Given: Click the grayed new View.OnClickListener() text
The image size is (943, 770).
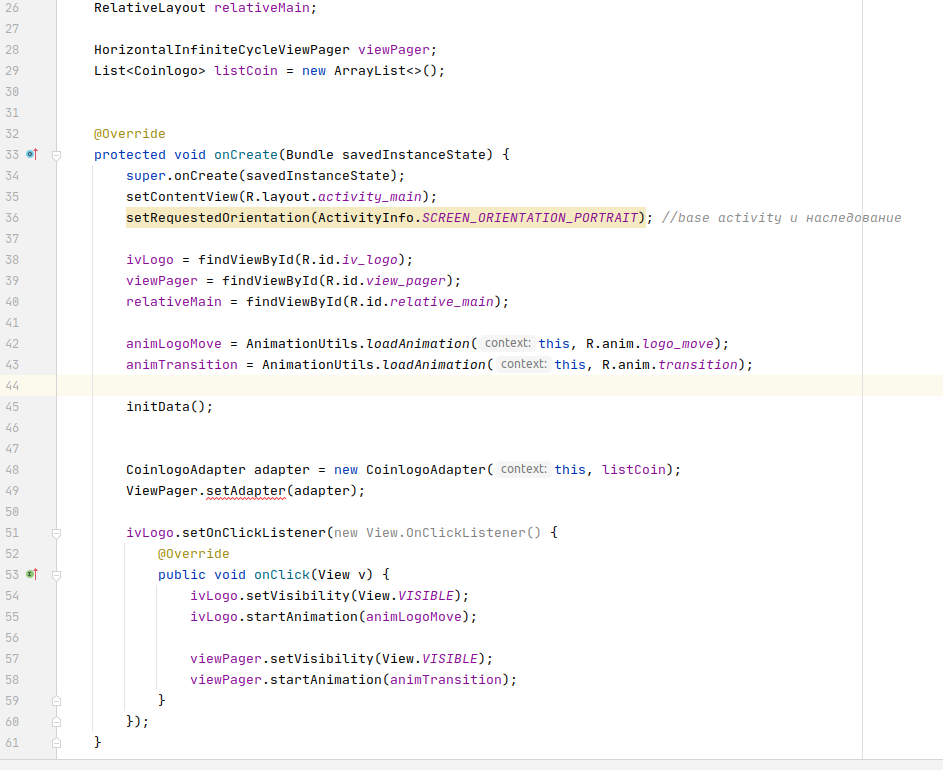Looking at the screenshot, I should click(x=437, y=532).
